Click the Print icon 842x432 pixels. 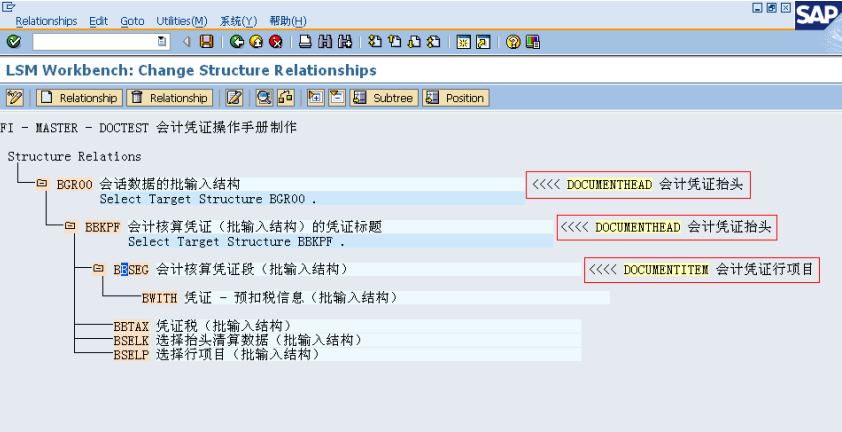coord(305,42)
